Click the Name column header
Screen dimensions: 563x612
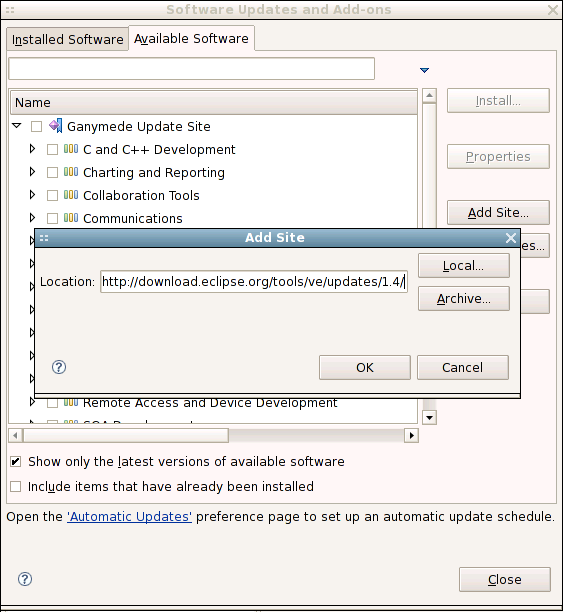[x=214, y=103]
